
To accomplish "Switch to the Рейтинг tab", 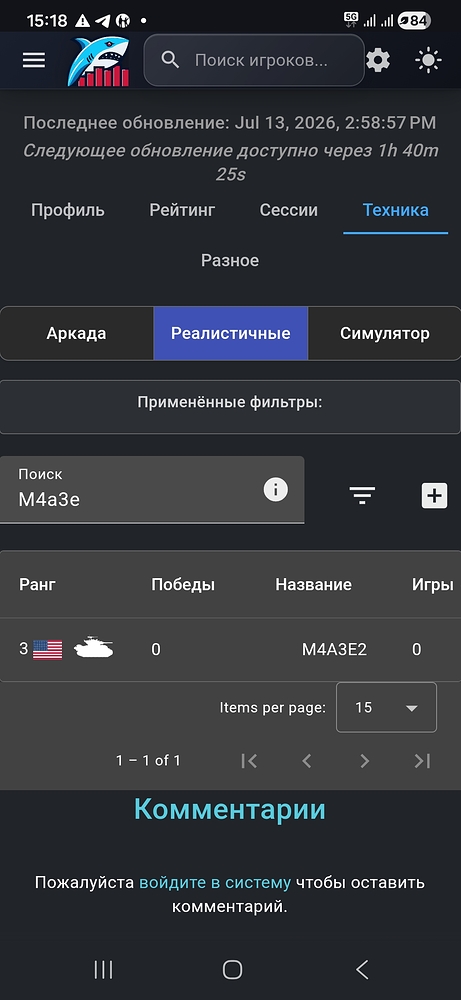I will click(182, 210).
